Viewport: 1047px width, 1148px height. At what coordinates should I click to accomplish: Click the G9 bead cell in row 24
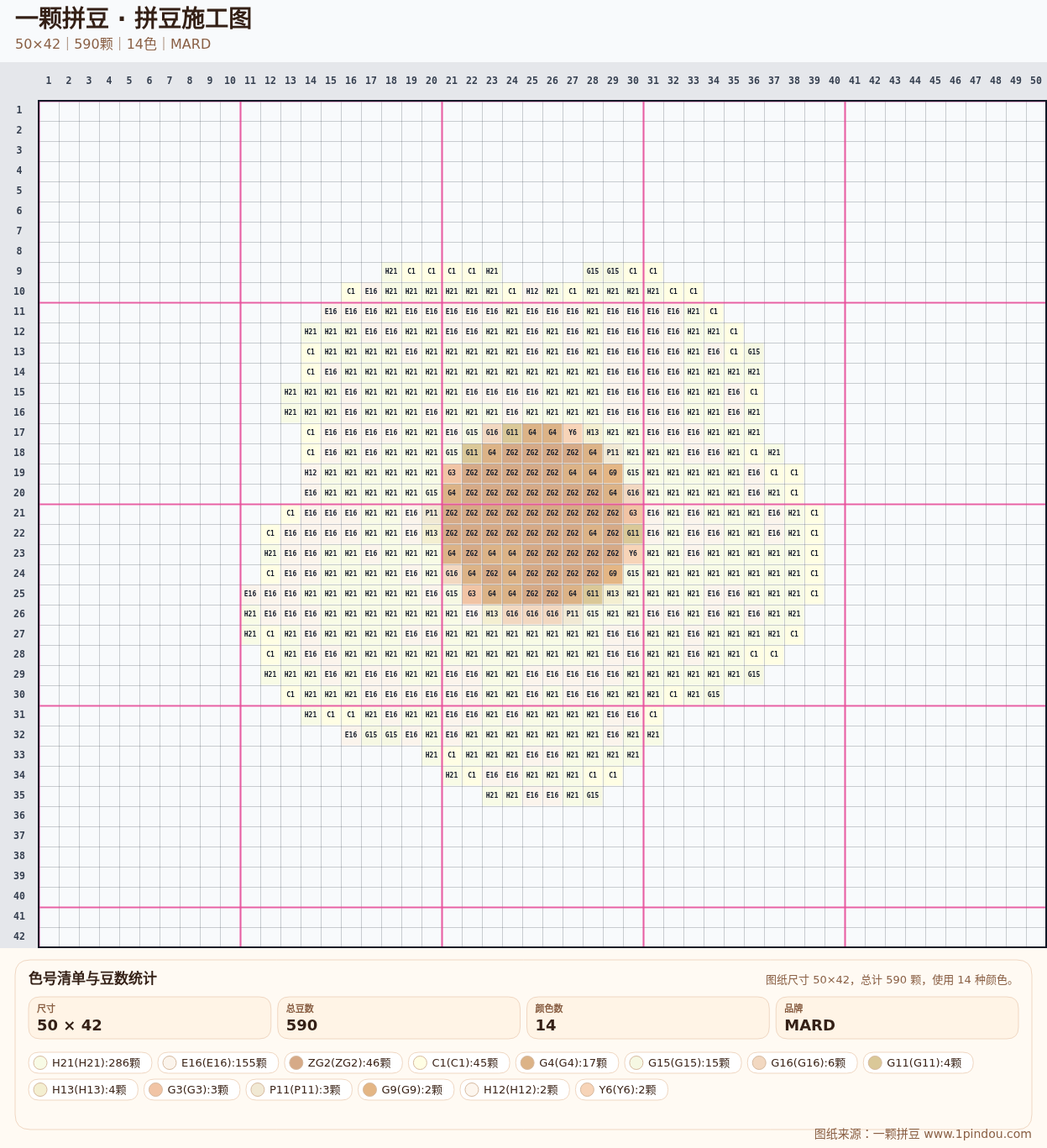(613, 574)
